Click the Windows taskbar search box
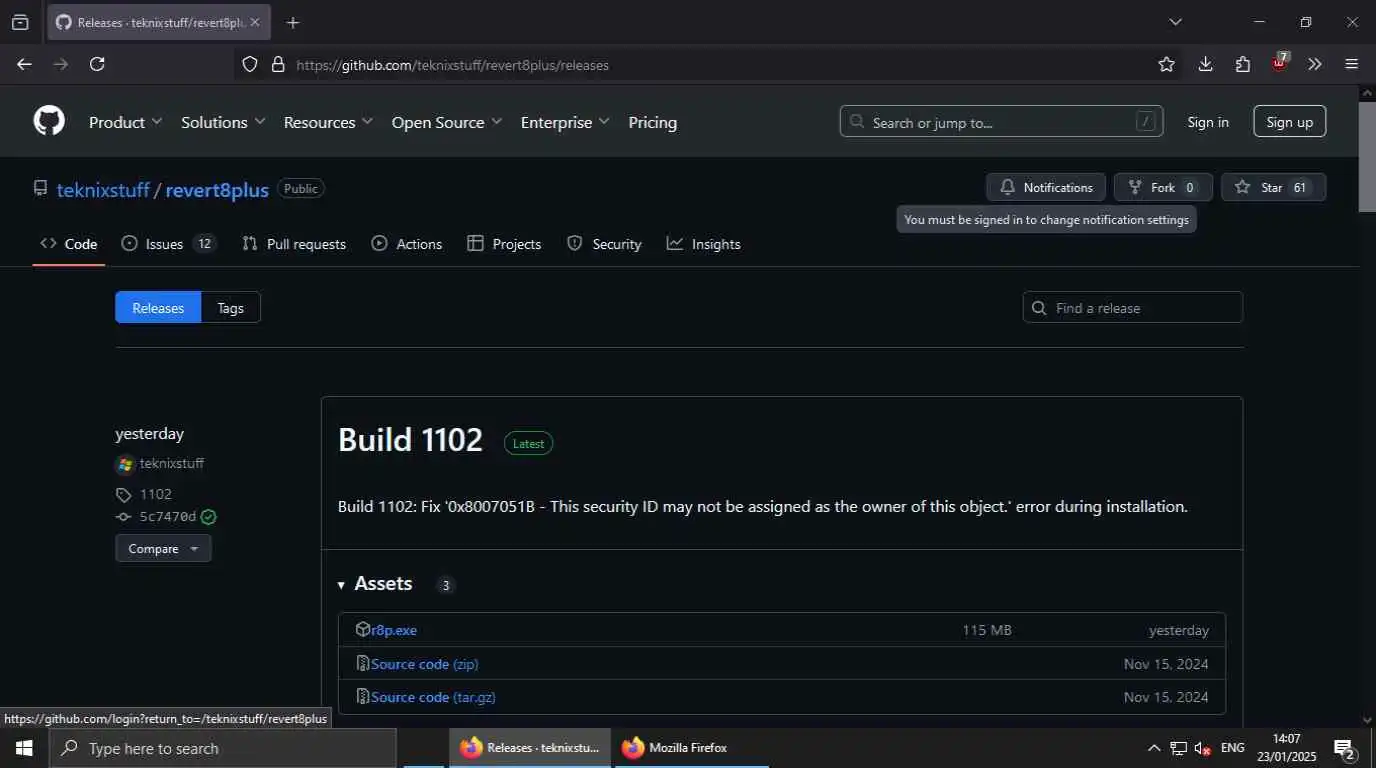The image size is (1376, 768). (x=222, y=748)
